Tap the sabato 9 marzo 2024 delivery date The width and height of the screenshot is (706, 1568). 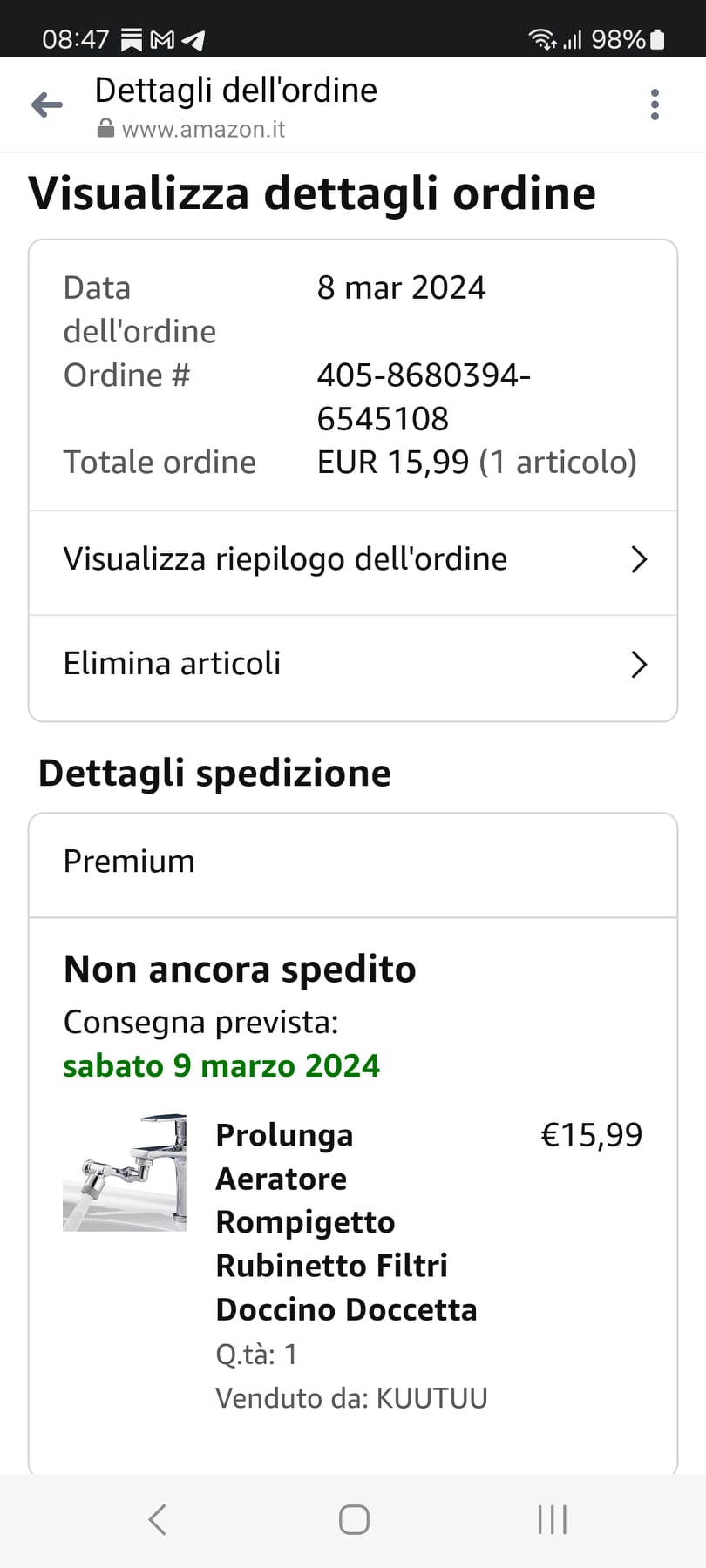pos(221,1065)
